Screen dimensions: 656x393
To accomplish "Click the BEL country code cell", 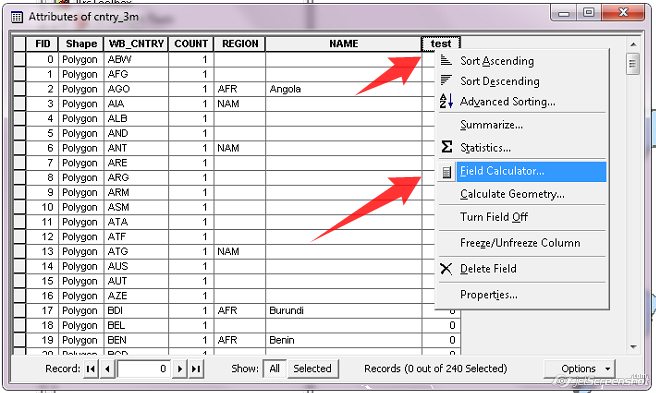I will 136,325.
